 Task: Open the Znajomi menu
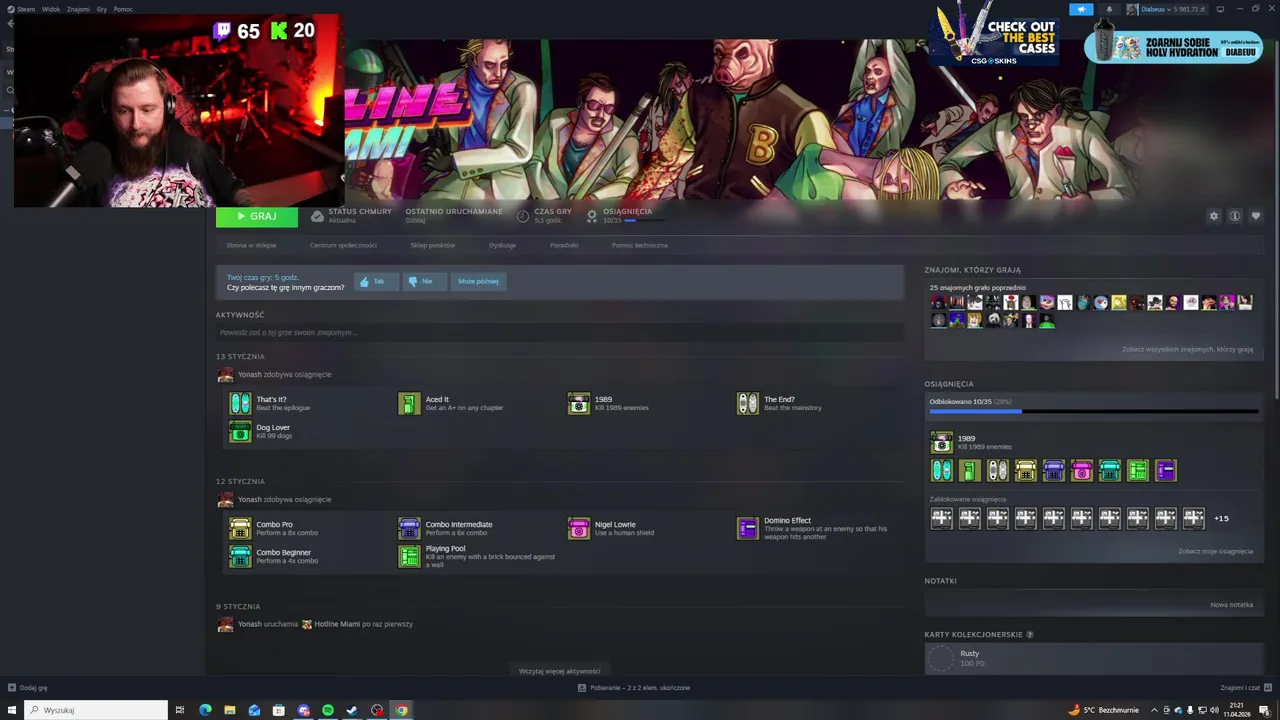pos(78,9)
